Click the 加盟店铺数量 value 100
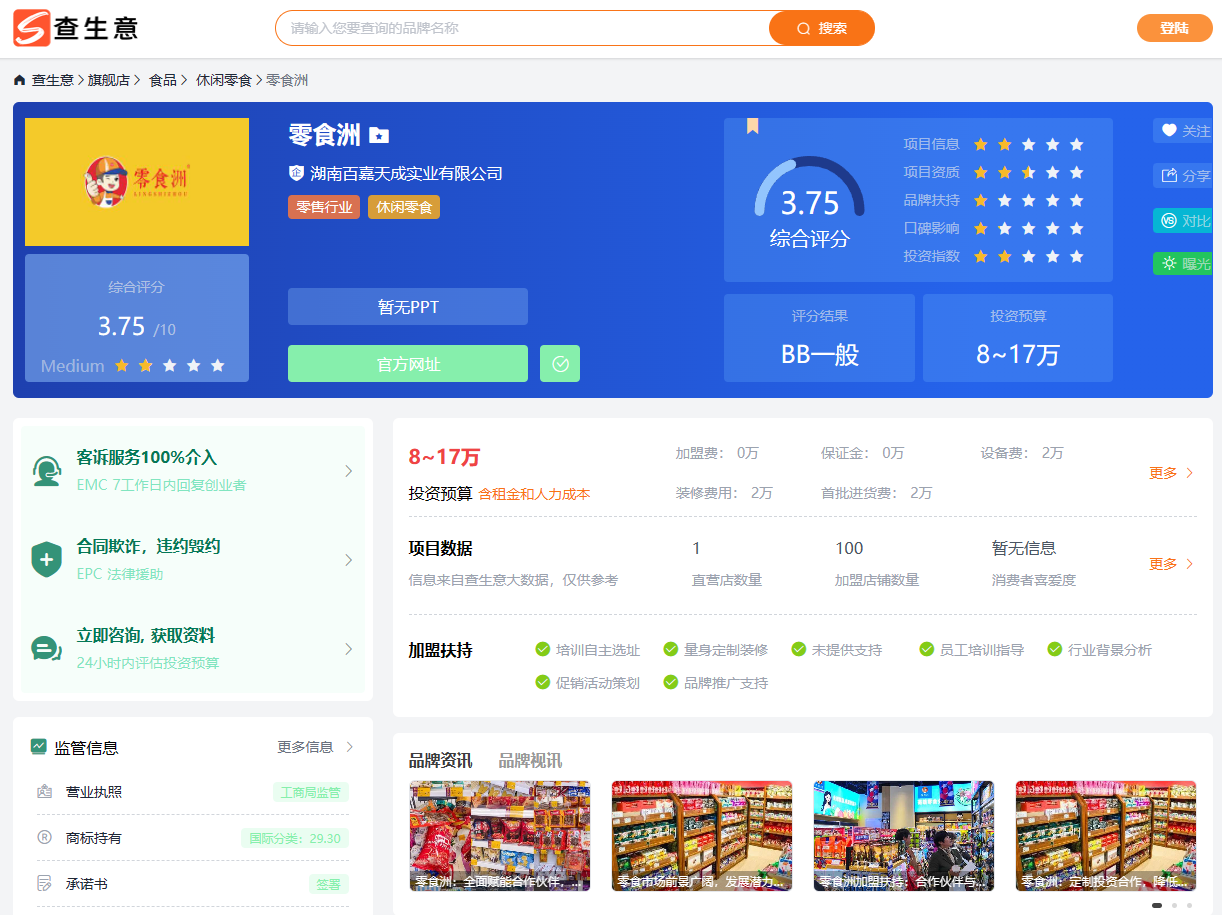1222x915 pixels. [x=849, y=548]
